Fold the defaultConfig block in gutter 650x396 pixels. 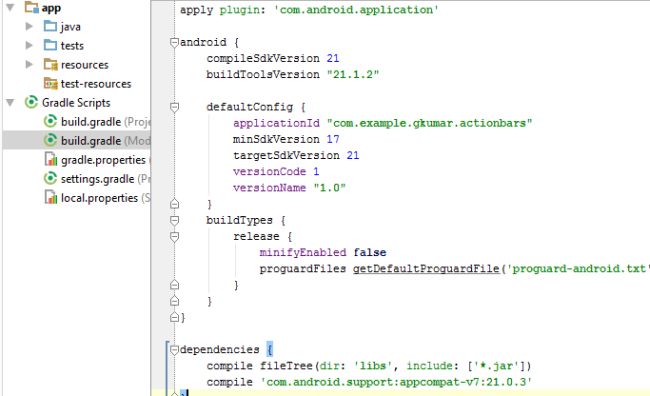pos(175,107)
